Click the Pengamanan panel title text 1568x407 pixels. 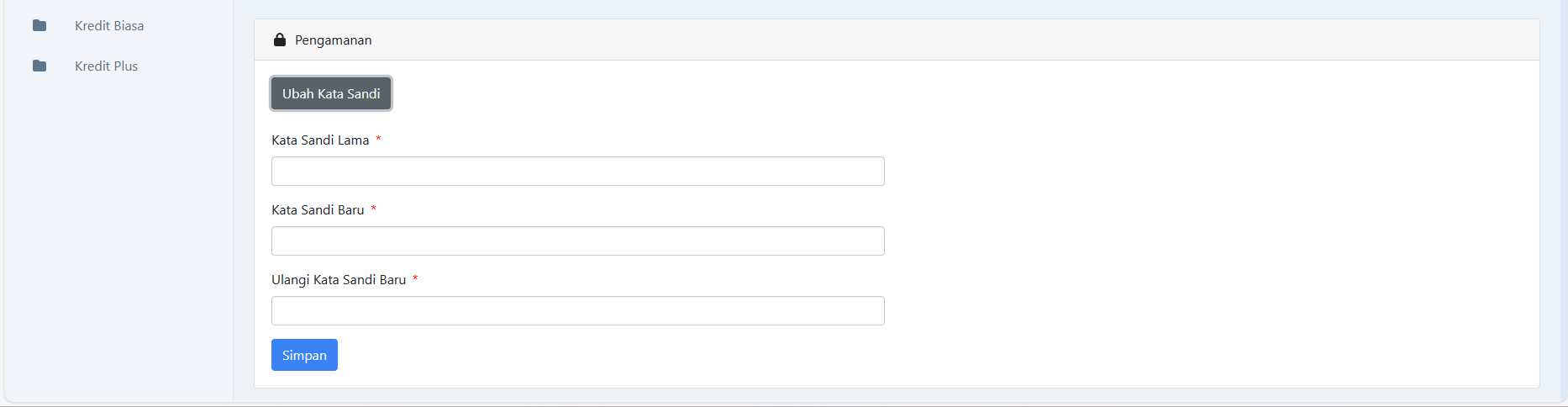point(333,40)
